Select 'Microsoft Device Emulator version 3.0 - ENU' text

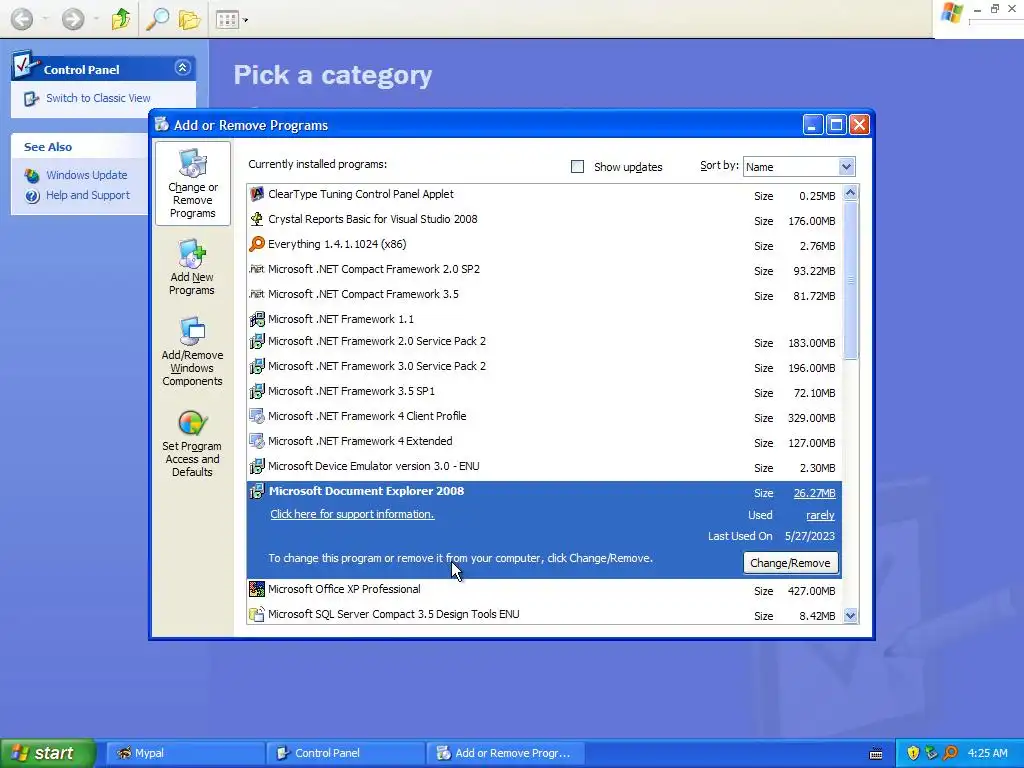pyautogui.click(x=374, y=466)
